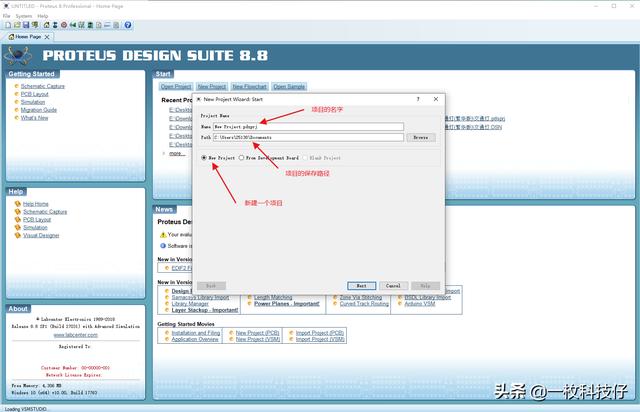This screenshot has height=412, width=640.
Task: Click the Home Page house icon in toolbar
Action: 47,25
